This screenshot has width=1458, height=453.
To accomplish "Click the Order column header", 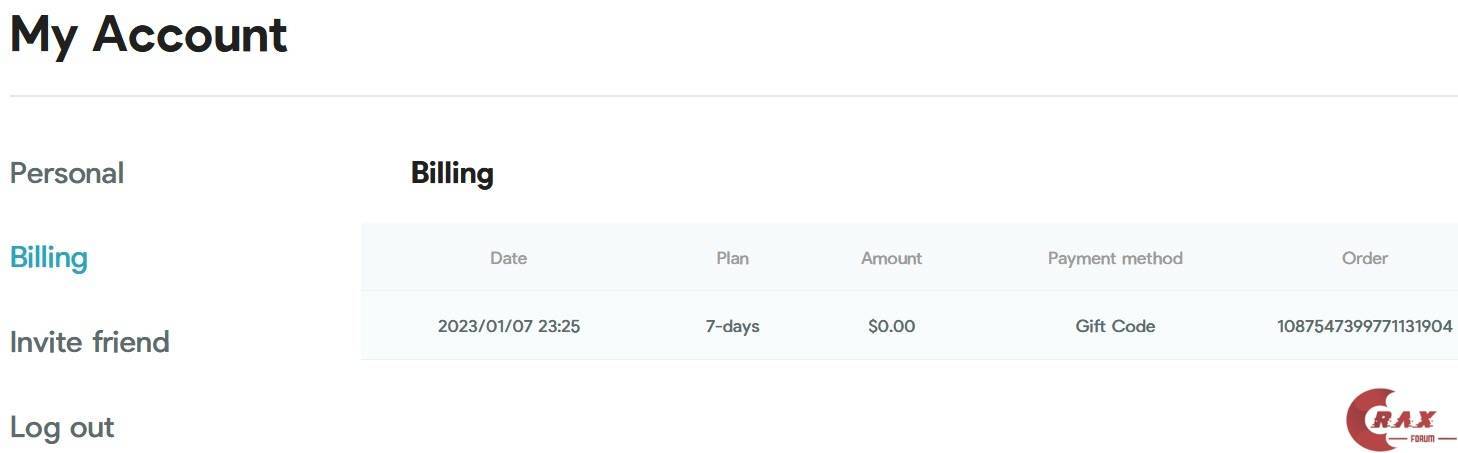I will [x=1364, y=258].
